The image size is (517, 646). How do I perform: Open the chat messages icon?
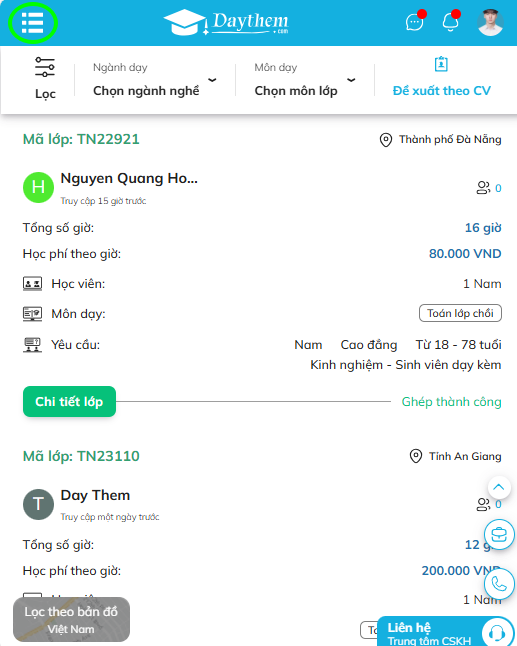[x=414, y=22]
